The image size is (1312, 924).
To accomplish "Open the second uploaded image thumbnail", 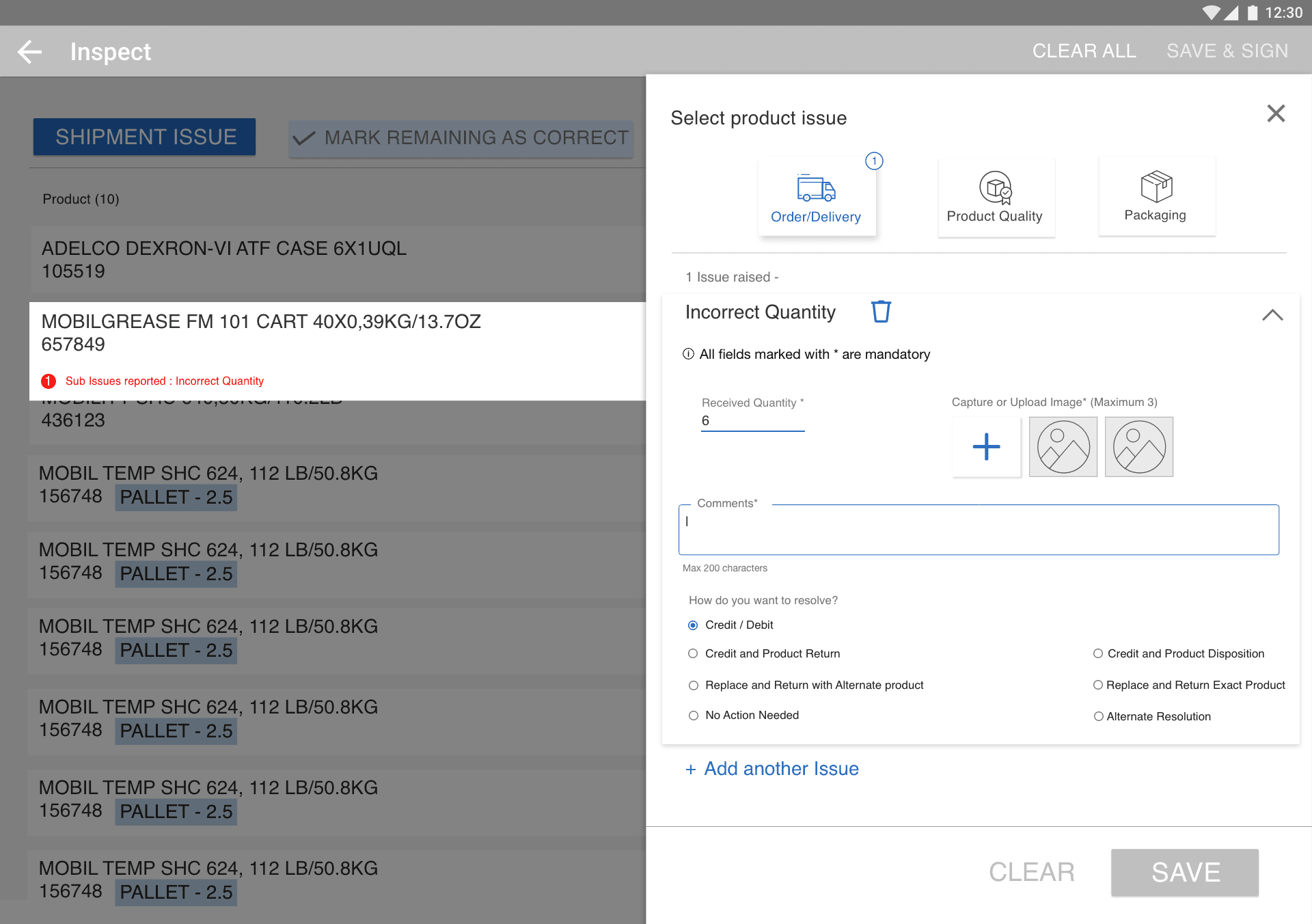I will (1138, 447).
